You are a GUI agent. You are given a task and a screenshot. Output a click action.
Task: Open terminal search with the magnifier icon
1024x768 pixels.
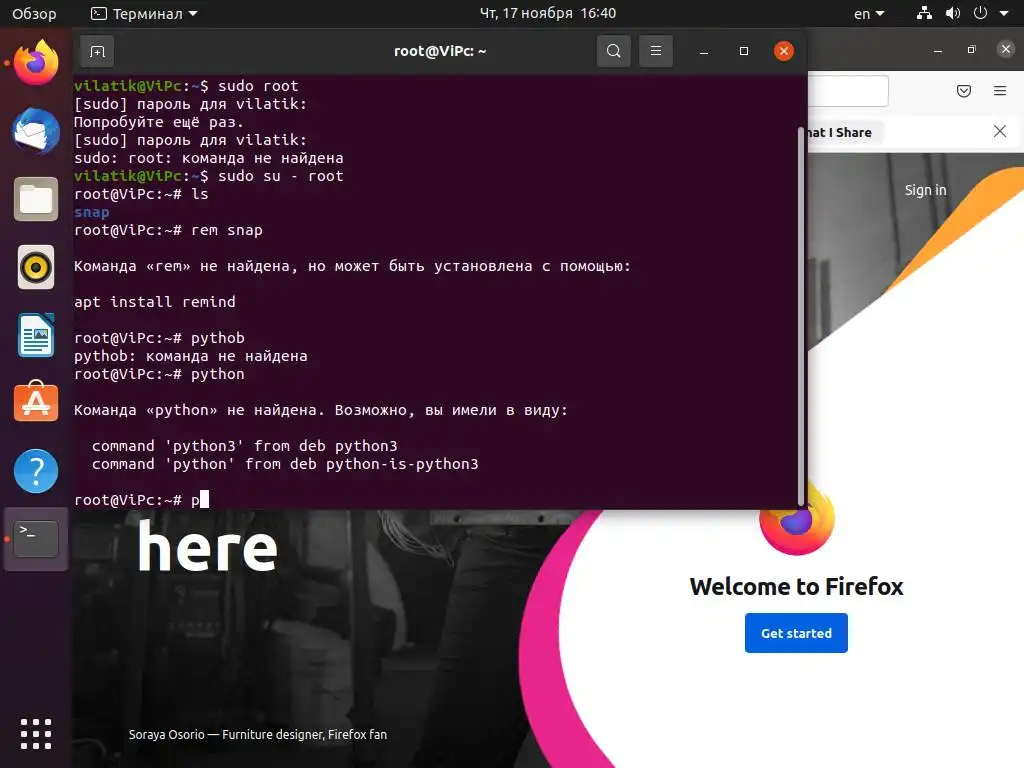point(614,51)
